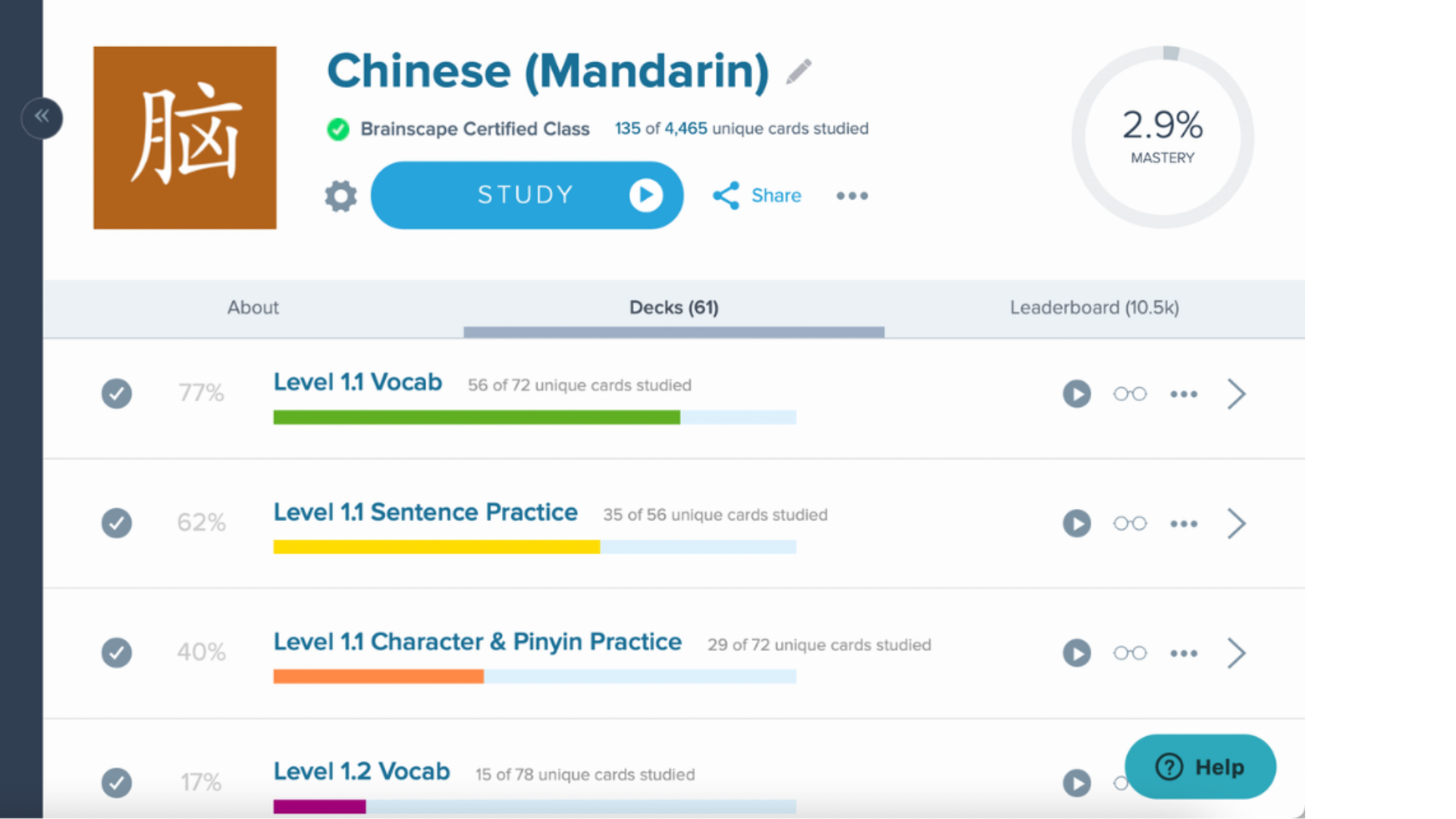Play Level 1.1 Character & Pinyin Practice deck
The width and height of the screenshot is (1456, 819).
pos(1076,653)
